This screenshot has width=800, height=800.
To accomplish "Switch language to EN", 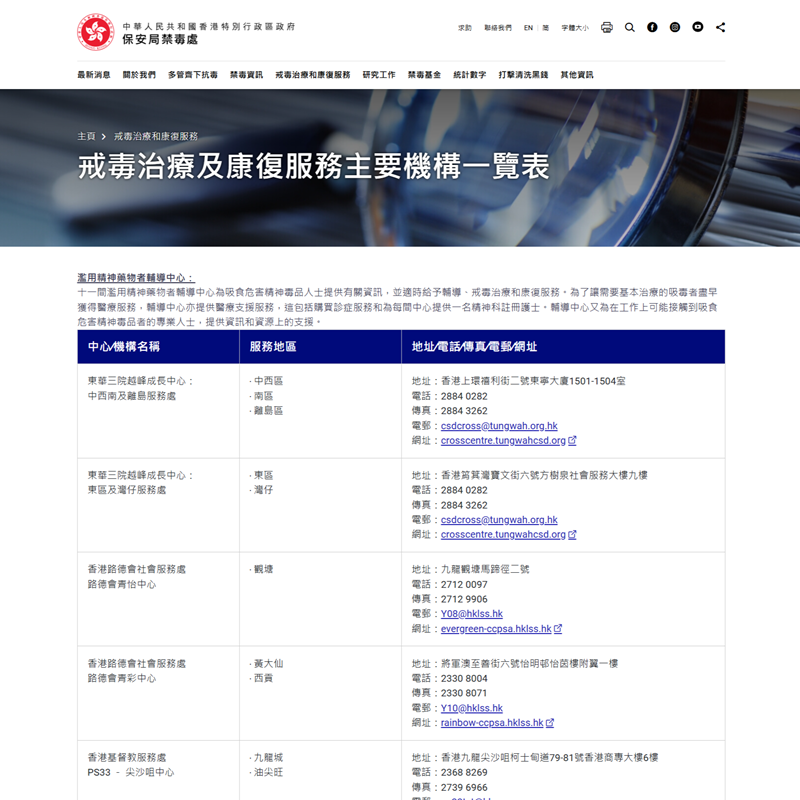I will (528, 28).
